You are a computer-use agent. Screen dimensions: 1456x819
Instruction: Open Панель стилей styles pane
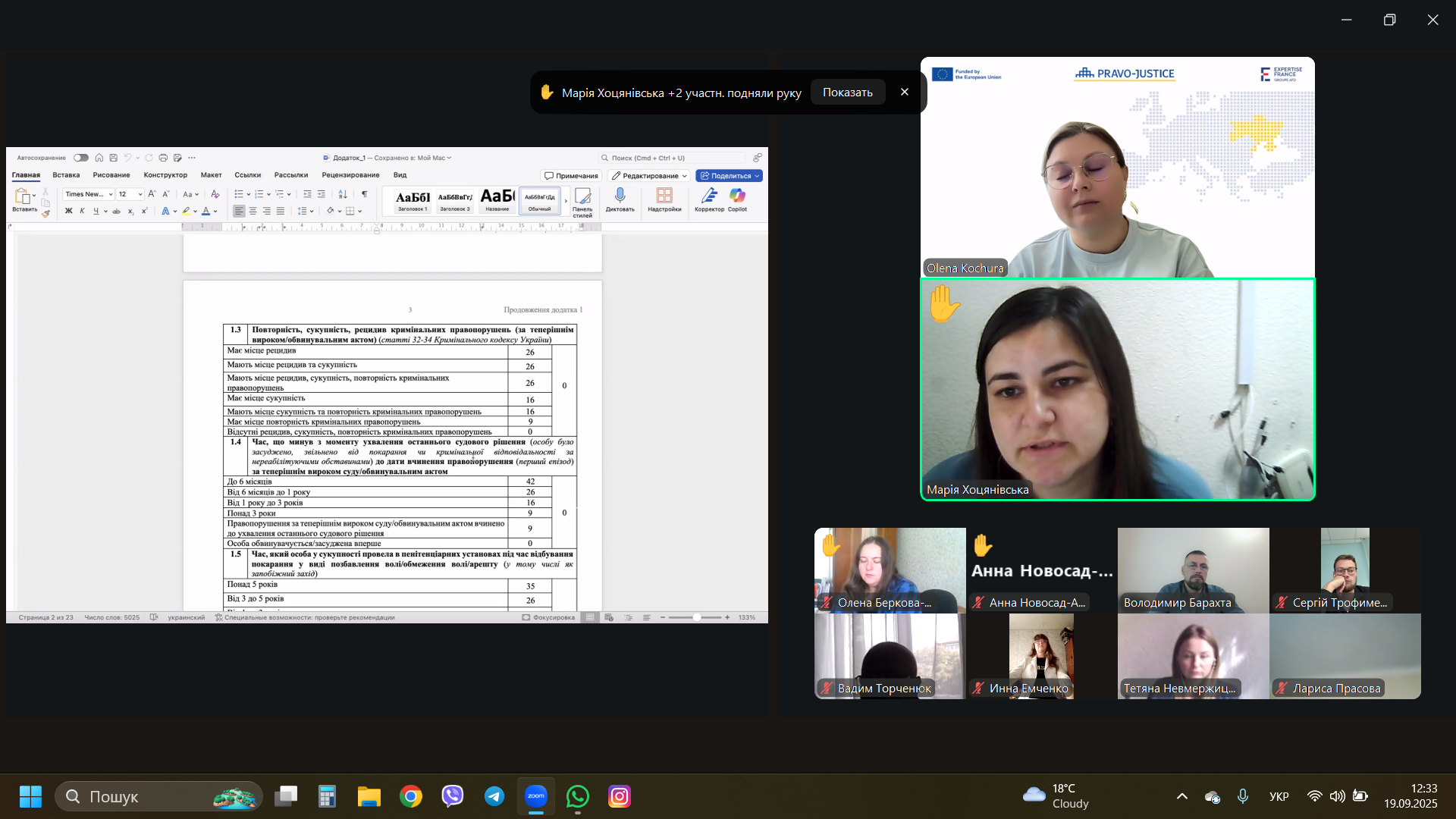point(582,199)
